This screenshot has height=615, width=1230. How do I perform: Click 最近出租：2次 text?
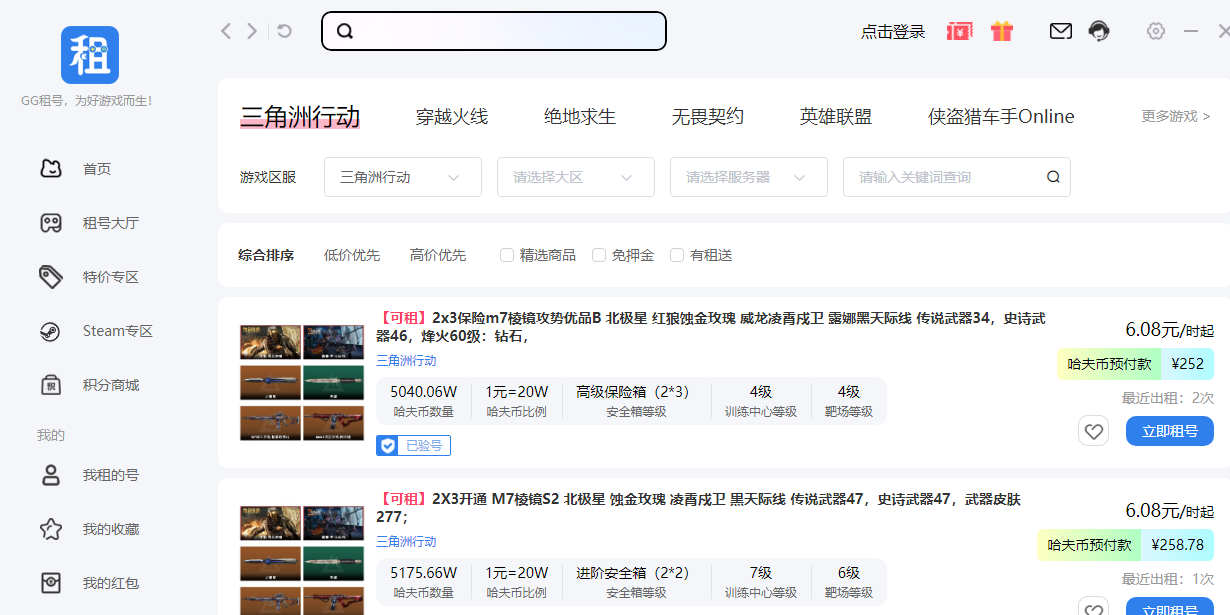pyautogui.click(x=1168, y=398)
